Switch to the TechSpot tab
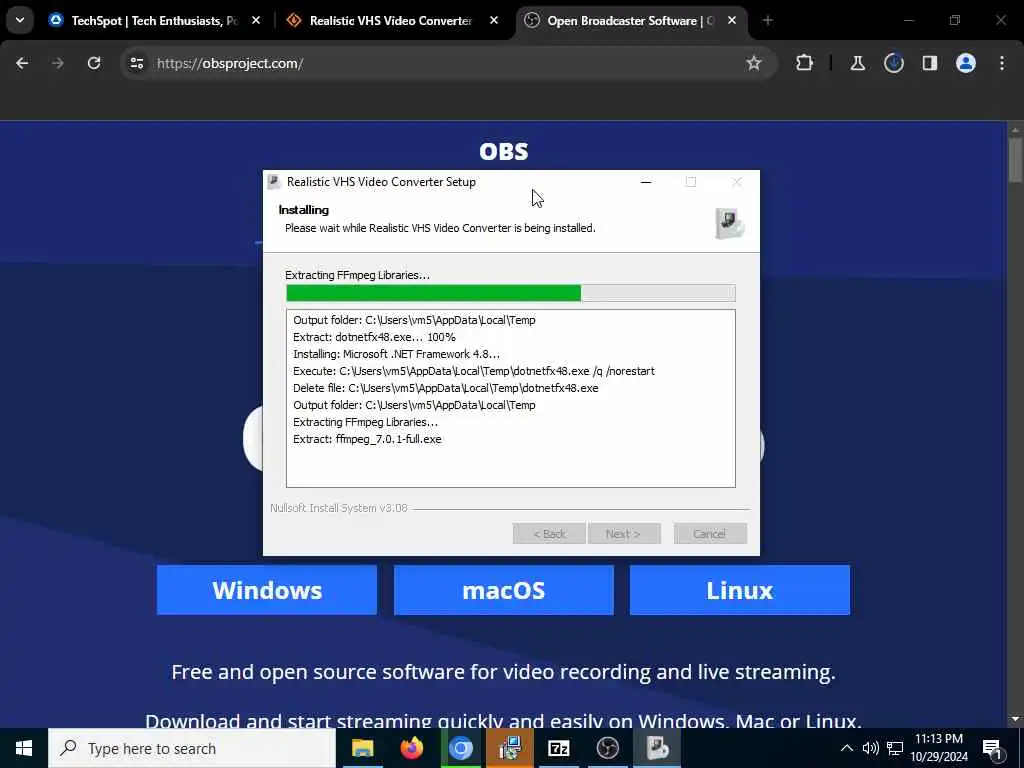The height and width of the screenshot is (768, 1024). coord(153,21)
